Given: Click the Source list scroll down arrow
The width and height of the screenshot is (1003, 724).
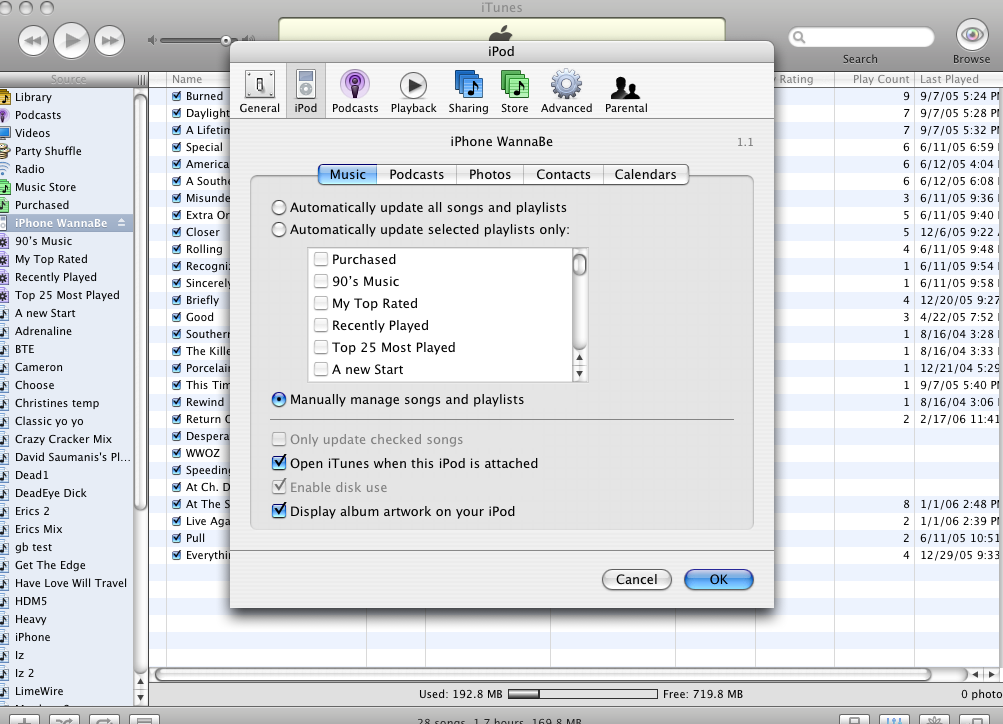Looking at the screenshot, I should click(141, 697).
